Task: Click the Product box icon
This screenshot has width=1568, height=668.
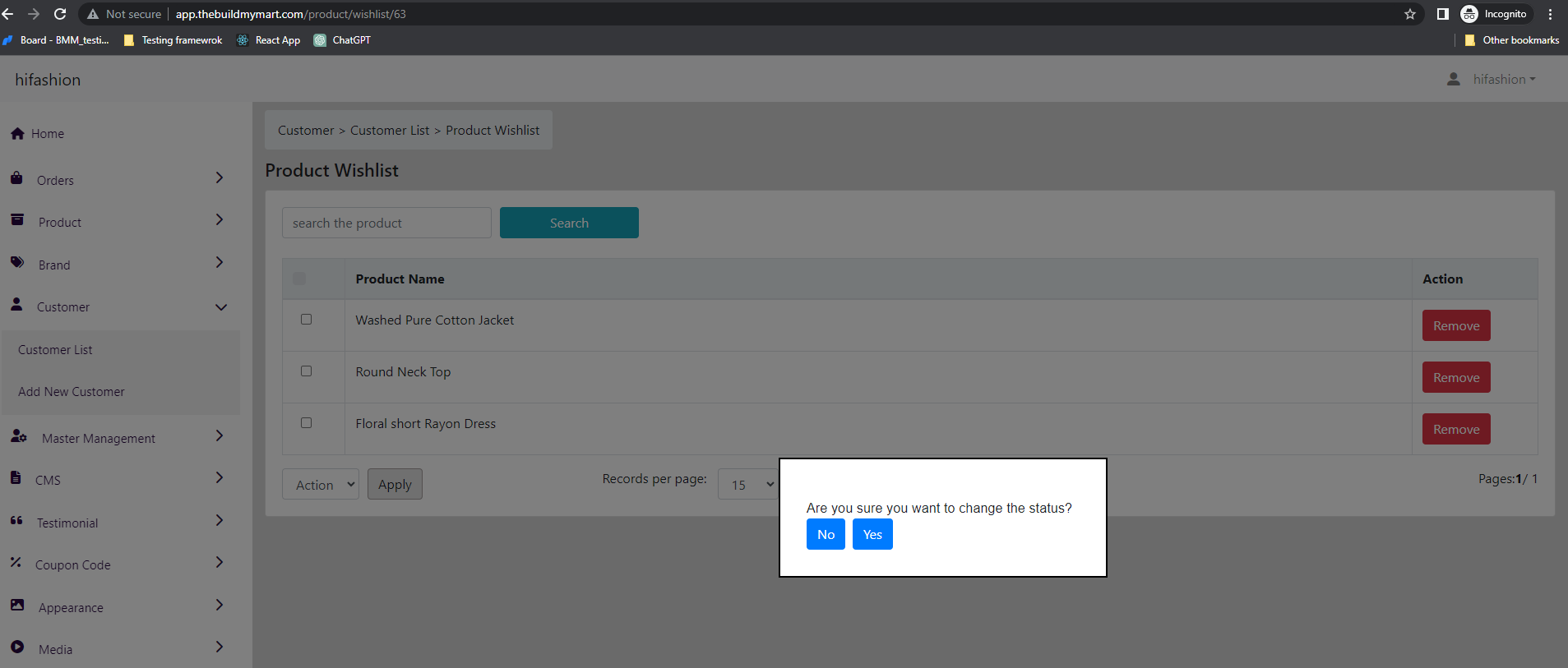Action: (x=17, y=219)
